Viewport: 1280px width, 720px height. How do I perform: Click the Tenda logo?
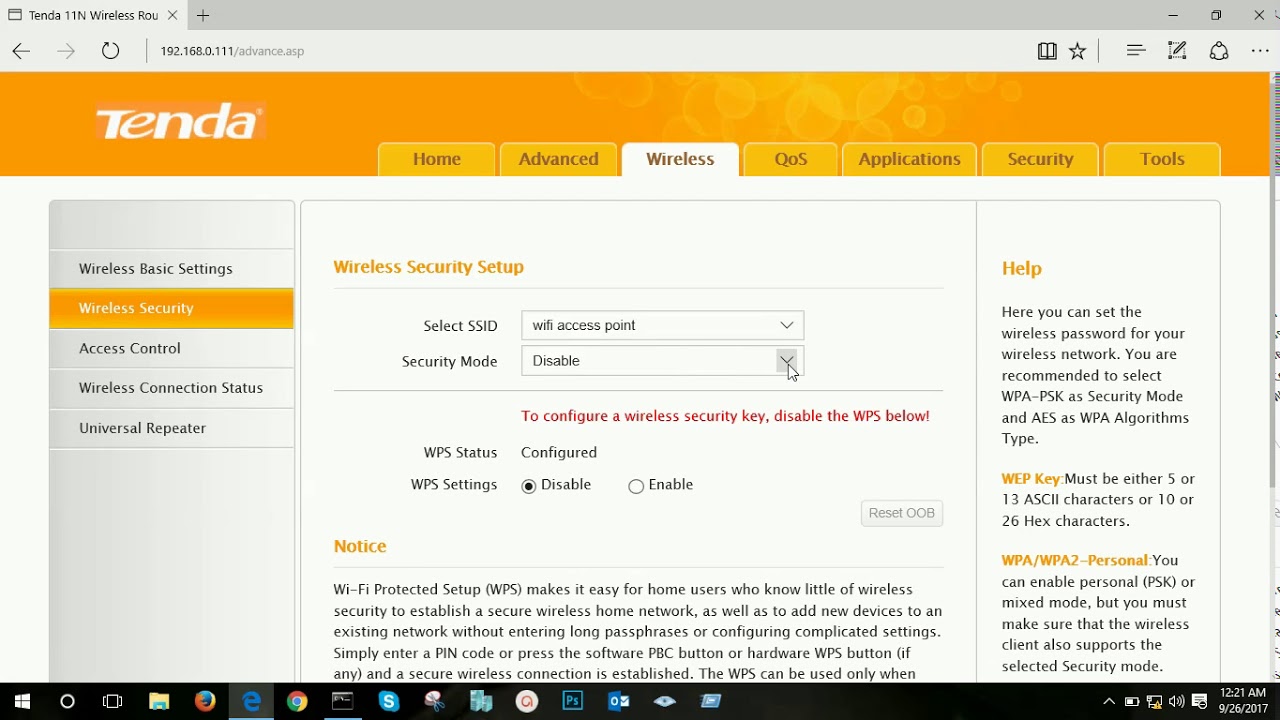click(179, 122)
